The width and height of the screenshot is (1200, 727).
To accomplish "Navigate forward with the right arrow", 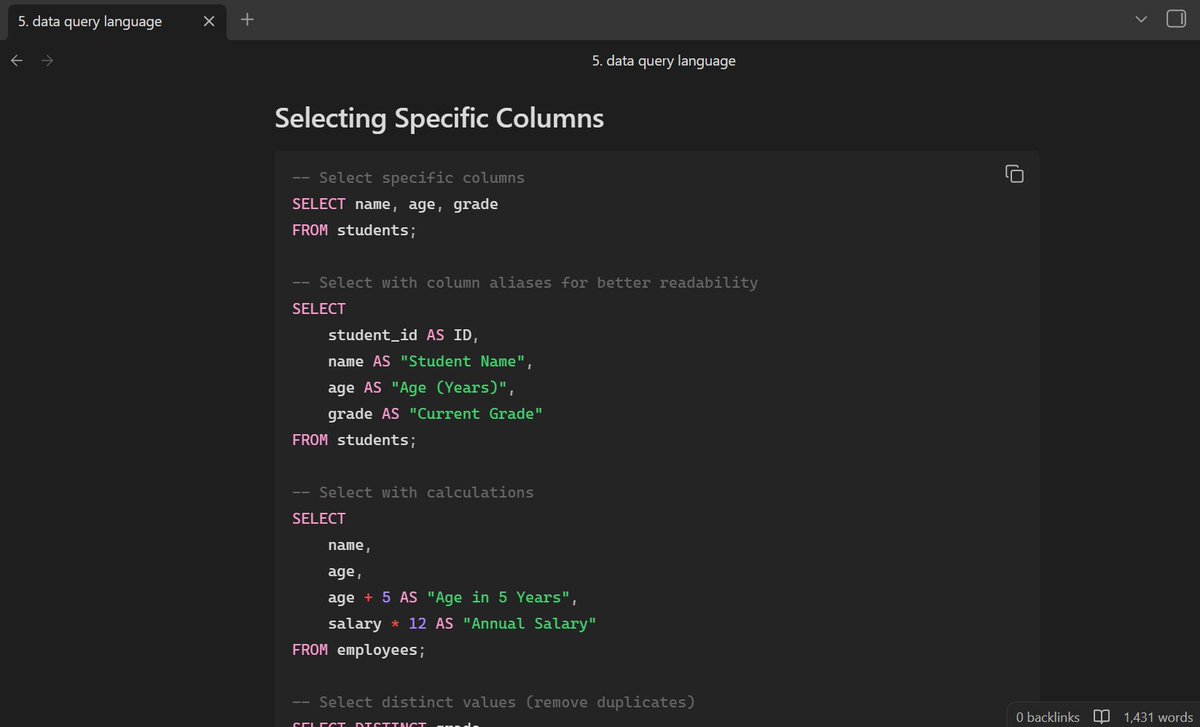I will coord(47,61).
